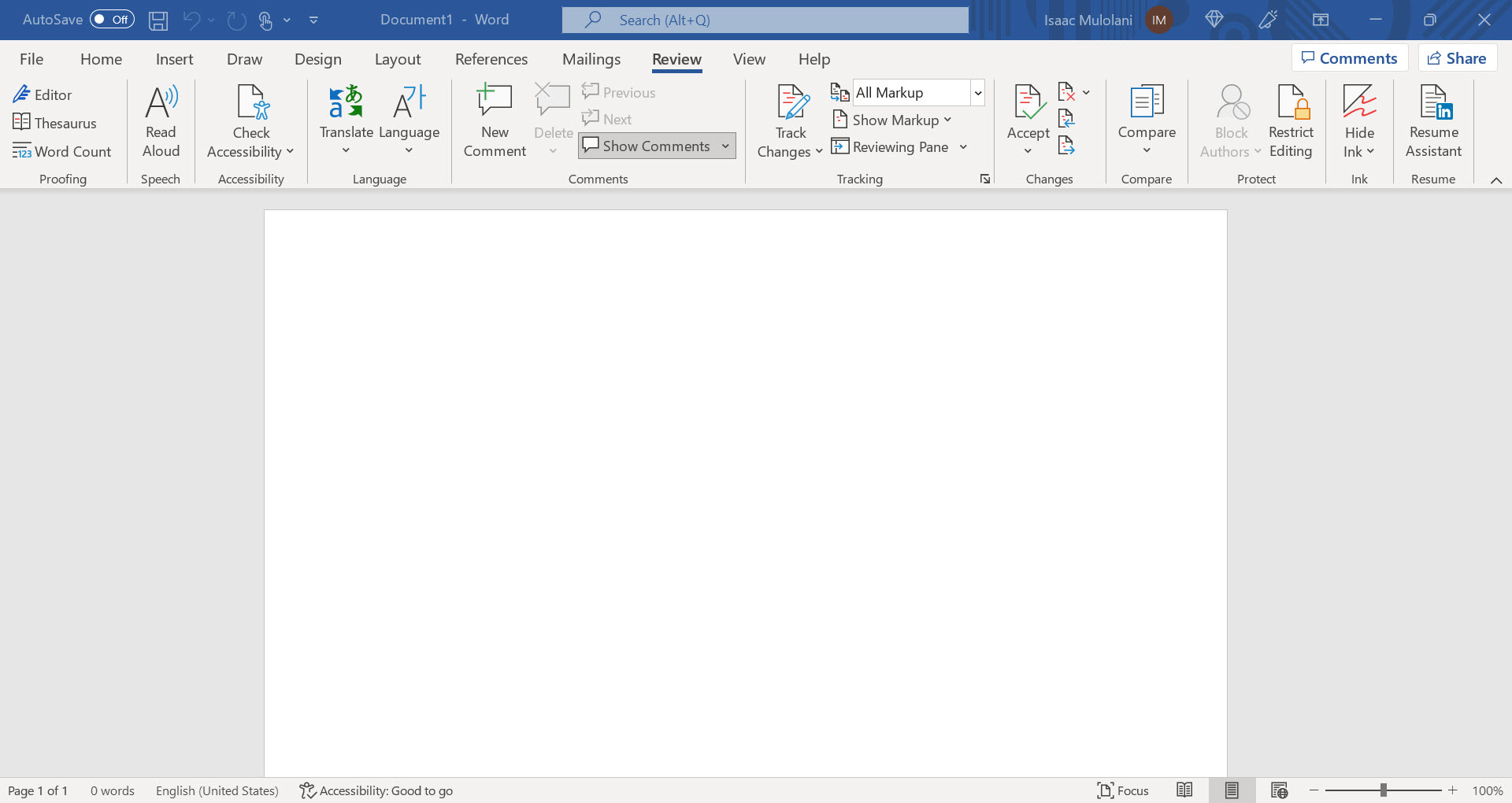Image resolution: width=1512 pixels, height=803 pixels.
Task: Switch to Web Layout view
Action: click(x=1279, y=790)
